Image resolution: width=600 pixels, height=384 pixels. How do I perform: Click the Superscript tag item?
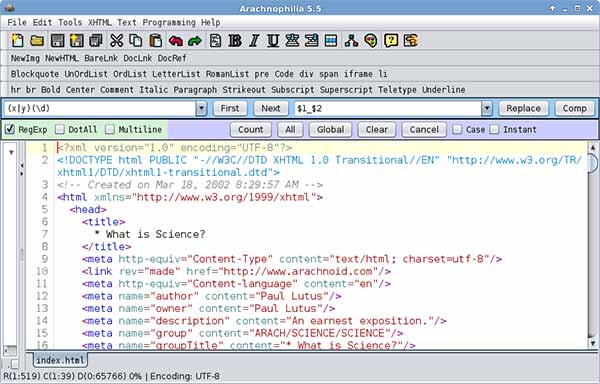point(346,90)
